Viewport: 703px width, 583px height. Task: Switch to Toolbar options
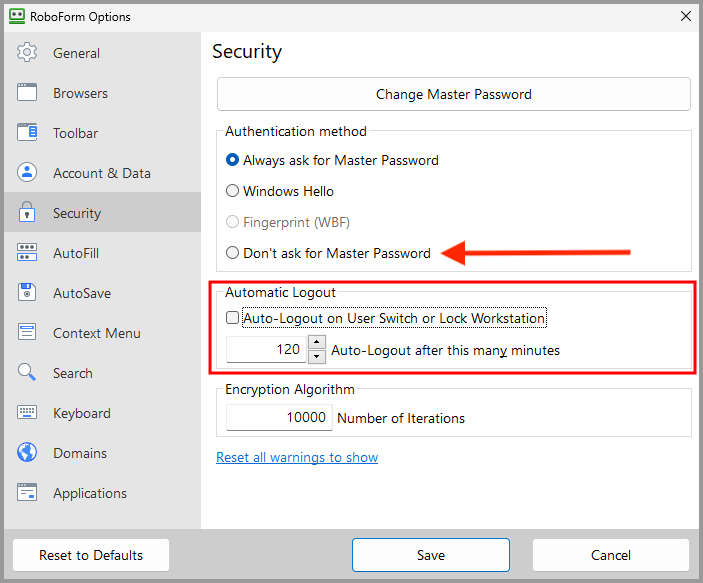103,133
